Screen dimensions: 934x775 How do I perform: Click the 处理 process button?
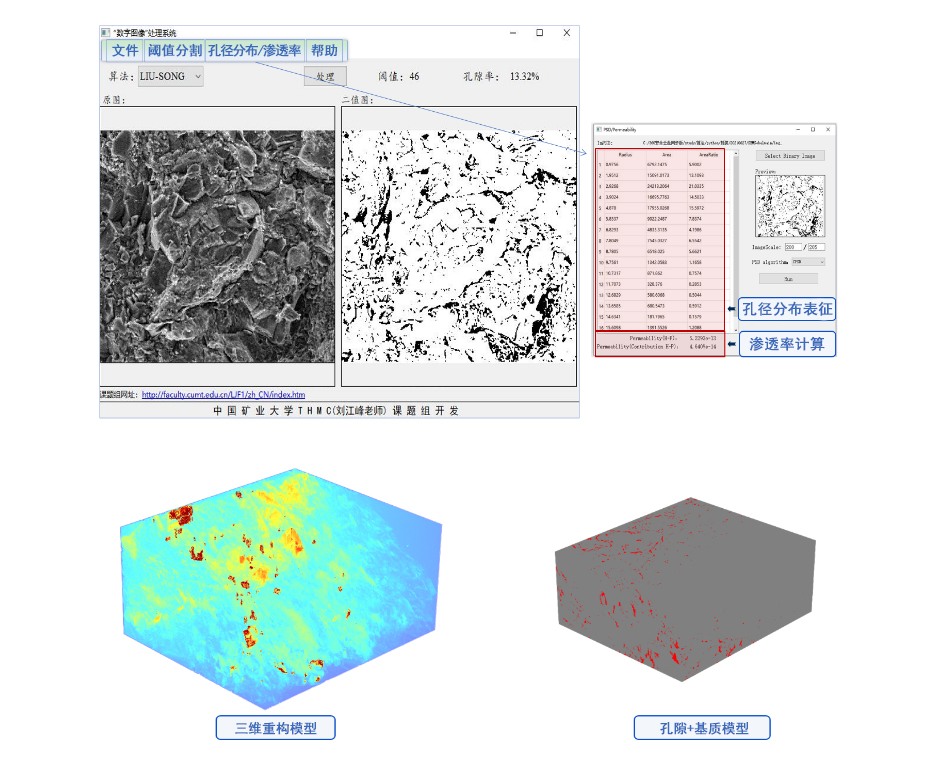[x=325, y=76]
